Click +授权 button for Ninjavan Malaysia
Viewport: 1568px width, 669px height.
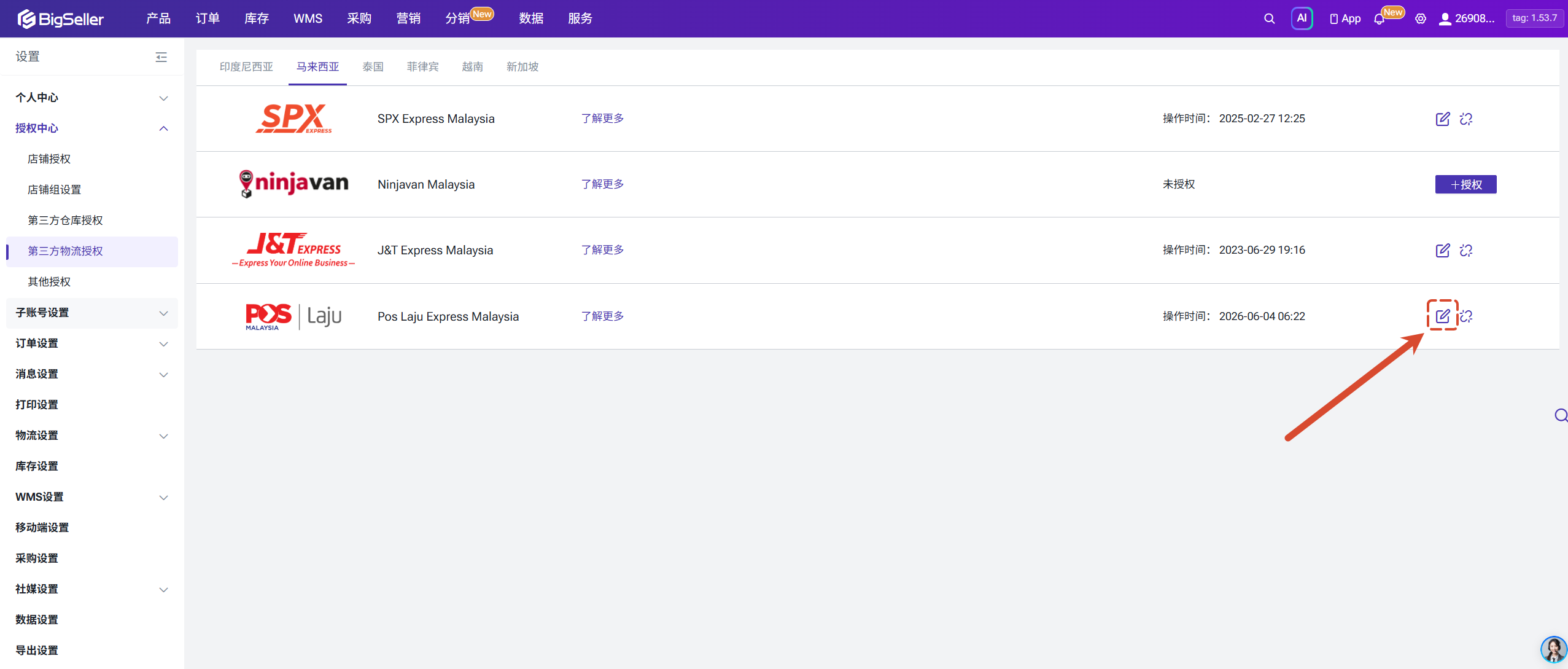click(1465, 184)
